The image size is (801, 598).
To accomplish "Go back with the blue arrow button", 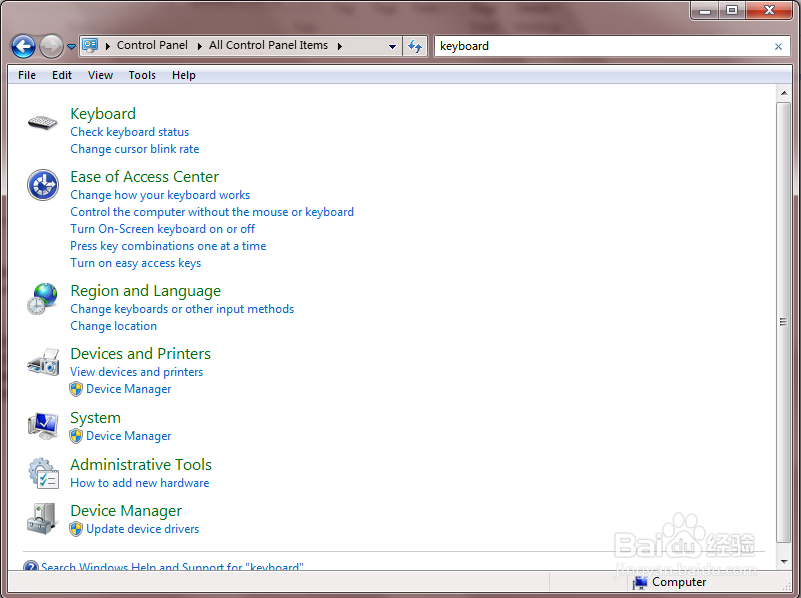I will tap(23, 46).
